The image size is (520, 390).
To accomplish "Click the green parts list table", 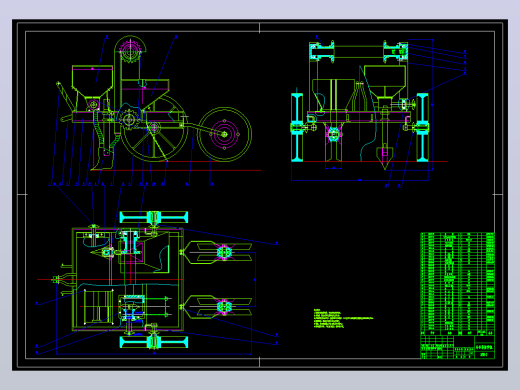I will tap(457, 284).
